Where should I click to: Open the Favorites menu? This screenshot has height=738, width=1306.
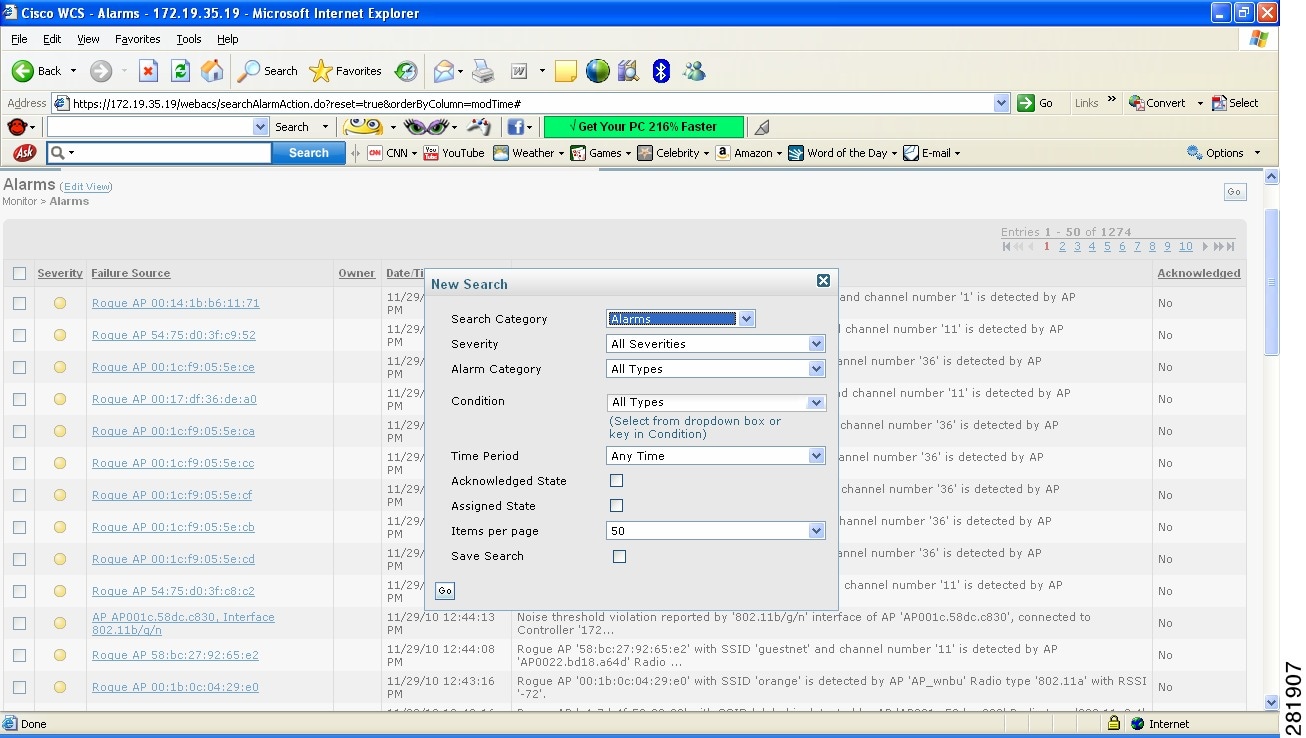[137, 39]
